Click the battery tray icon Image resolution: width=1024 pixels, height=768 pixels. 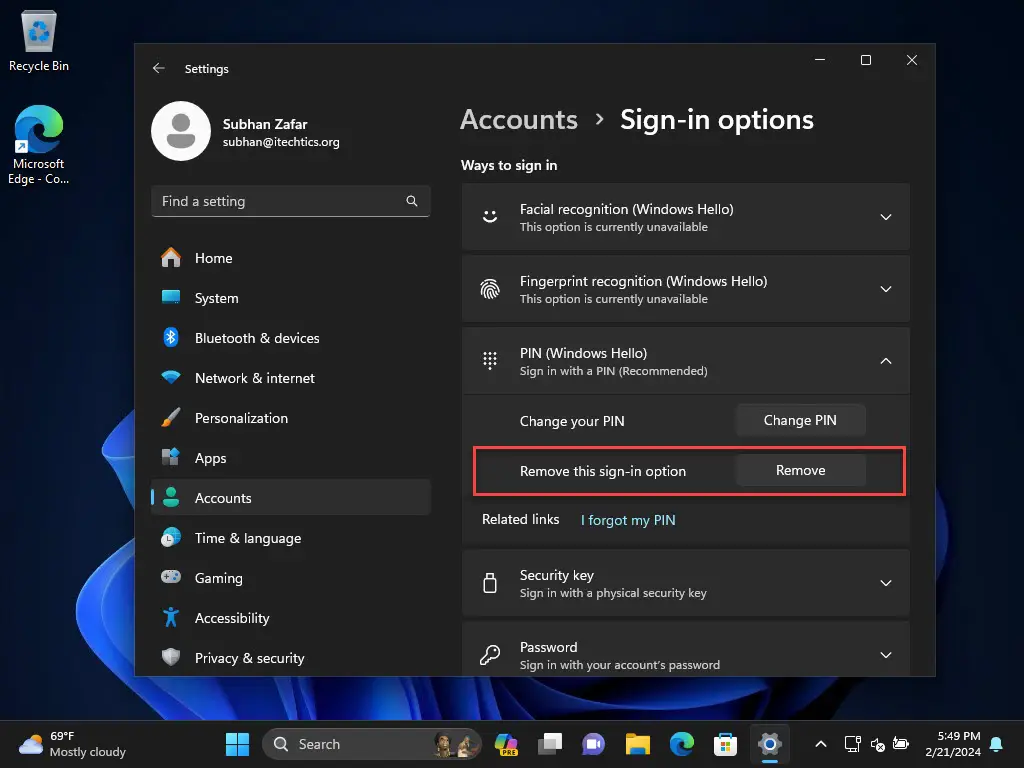[x=901, y=744]
